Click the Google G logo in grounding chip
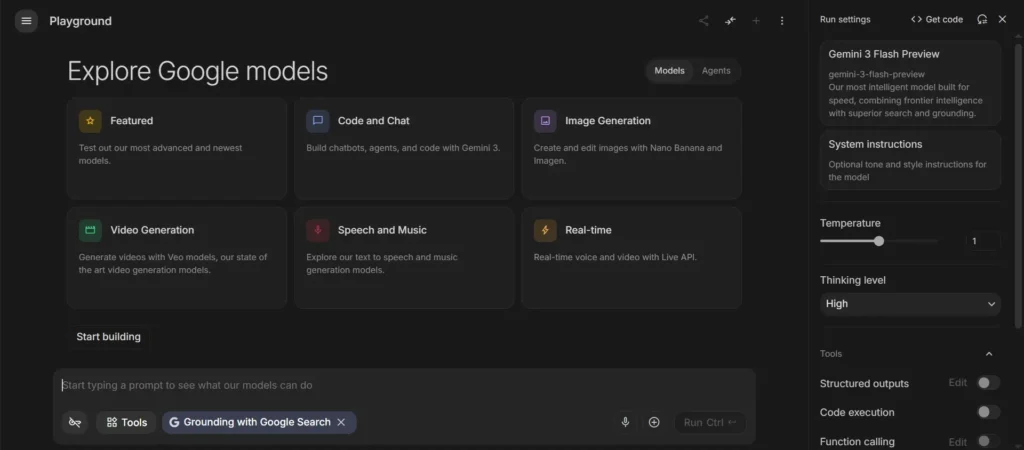 point(174,423)
